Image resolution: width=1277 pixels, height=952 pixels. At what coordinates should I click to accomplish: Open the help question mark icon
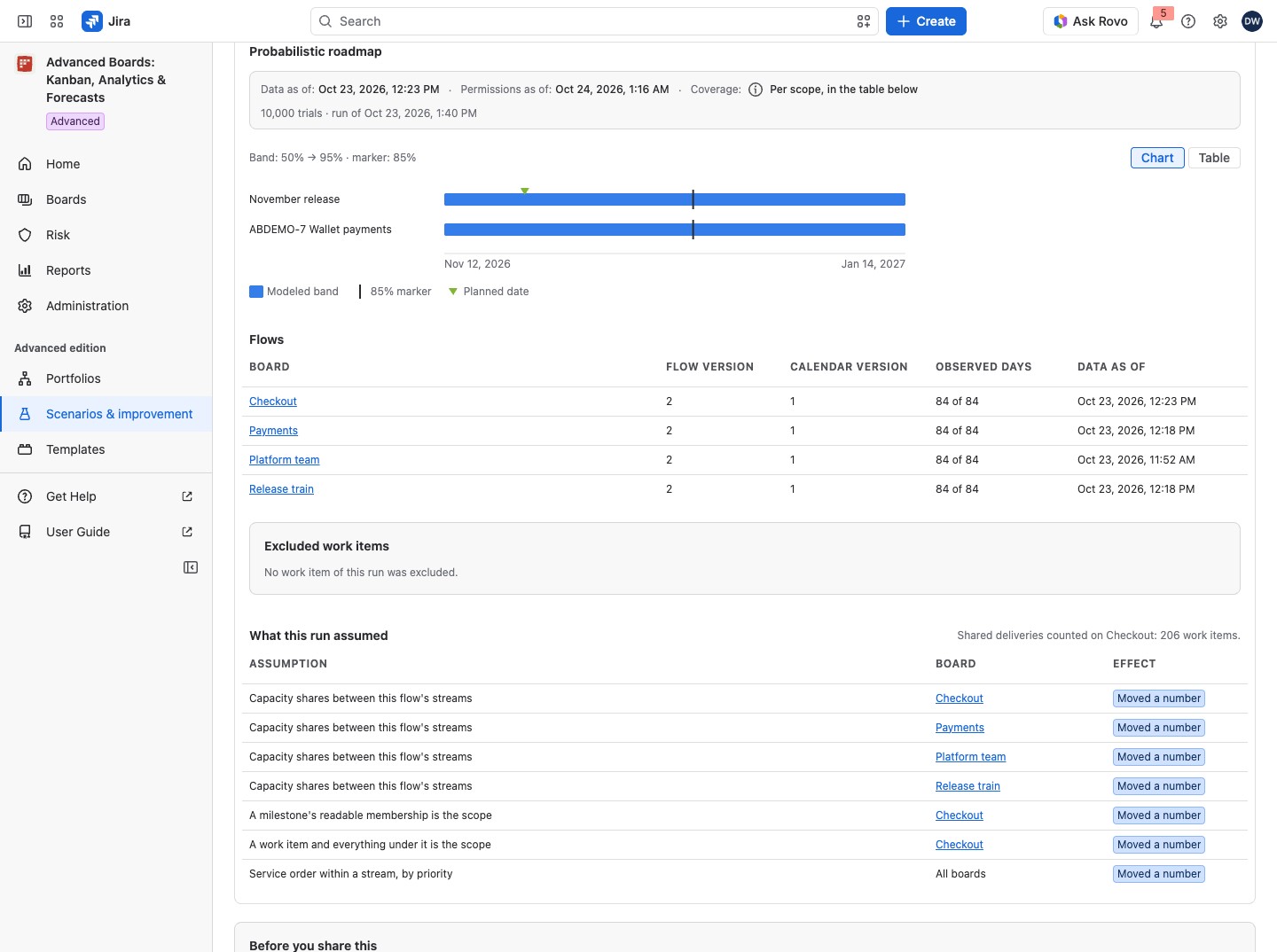[1188, 21]
